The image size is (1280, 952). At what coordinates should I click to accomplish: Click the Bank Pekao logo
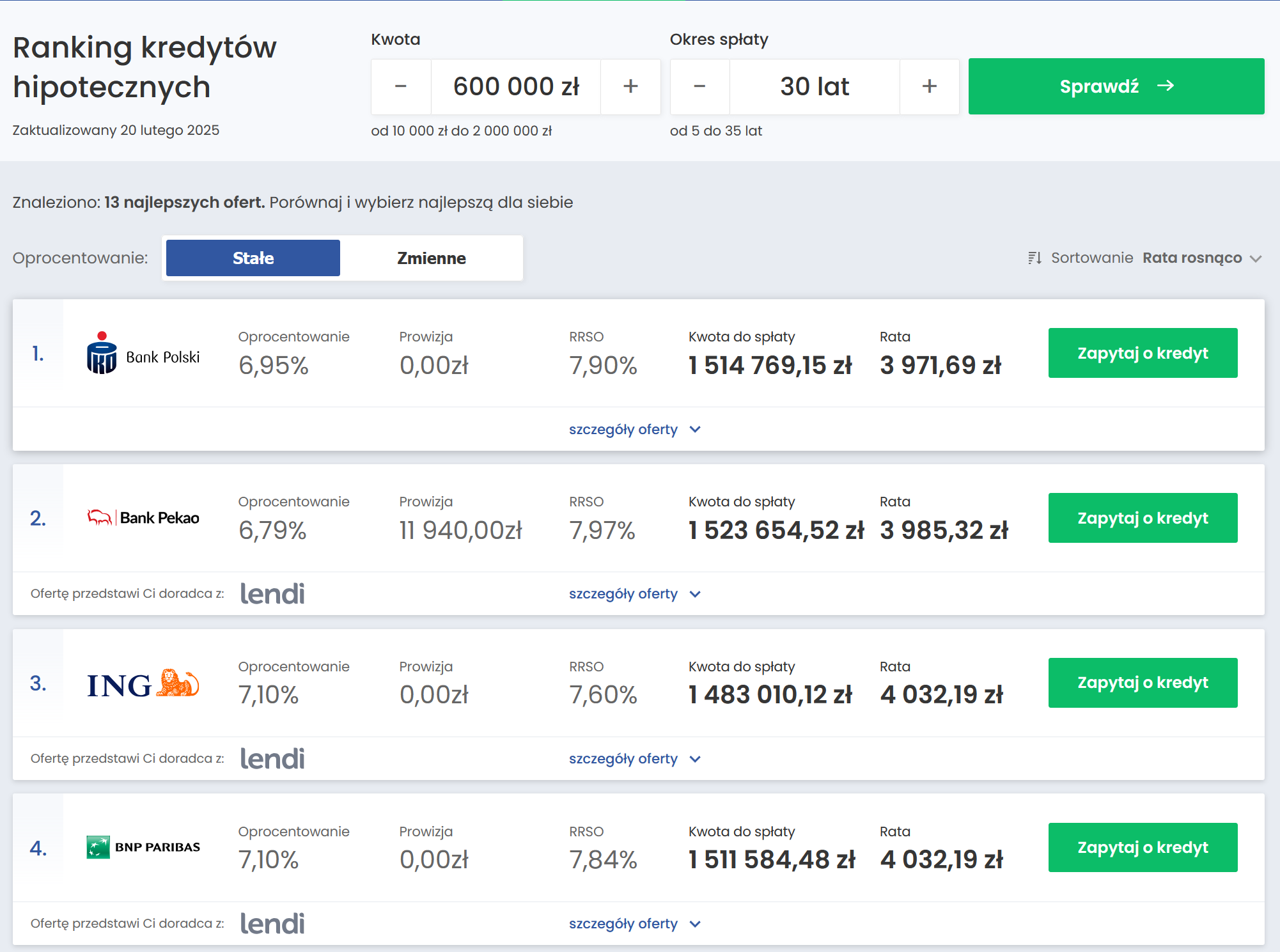pyautogui.click(x=143, y=518)
